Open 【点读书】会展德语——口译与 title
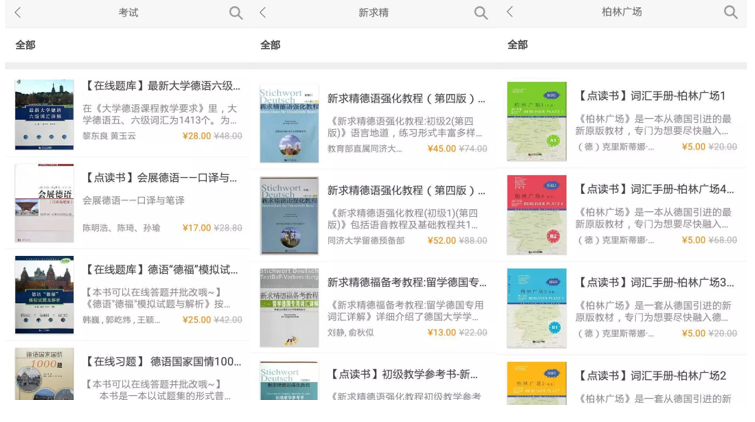Viewport: 755px width, 422px height. click(160, 178)
